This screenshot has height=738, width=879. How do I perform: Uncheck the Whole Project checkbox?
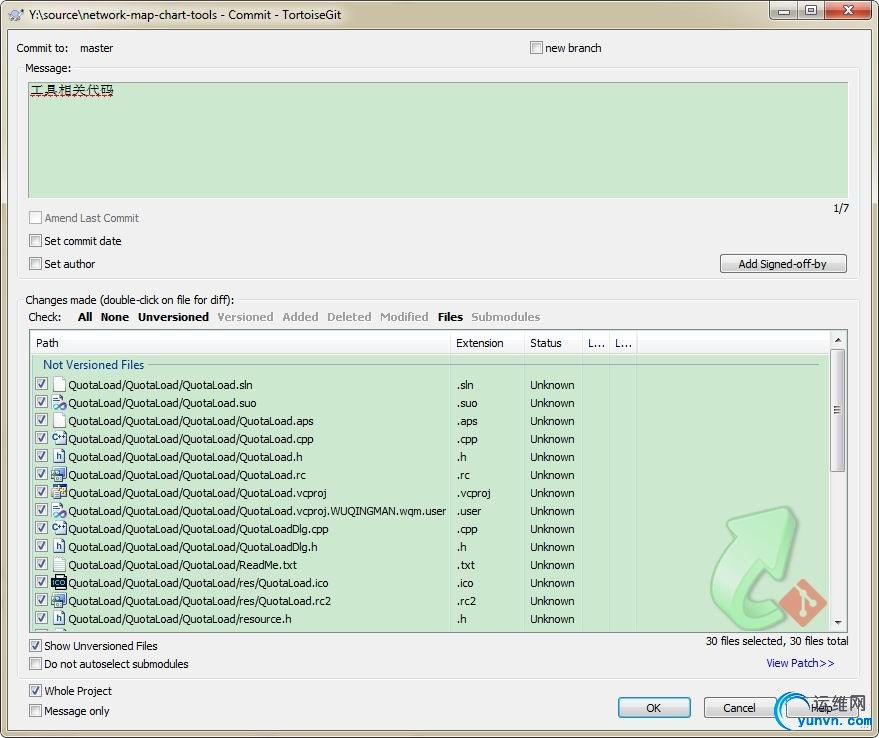pyautogui.click(x=35, y=690)
